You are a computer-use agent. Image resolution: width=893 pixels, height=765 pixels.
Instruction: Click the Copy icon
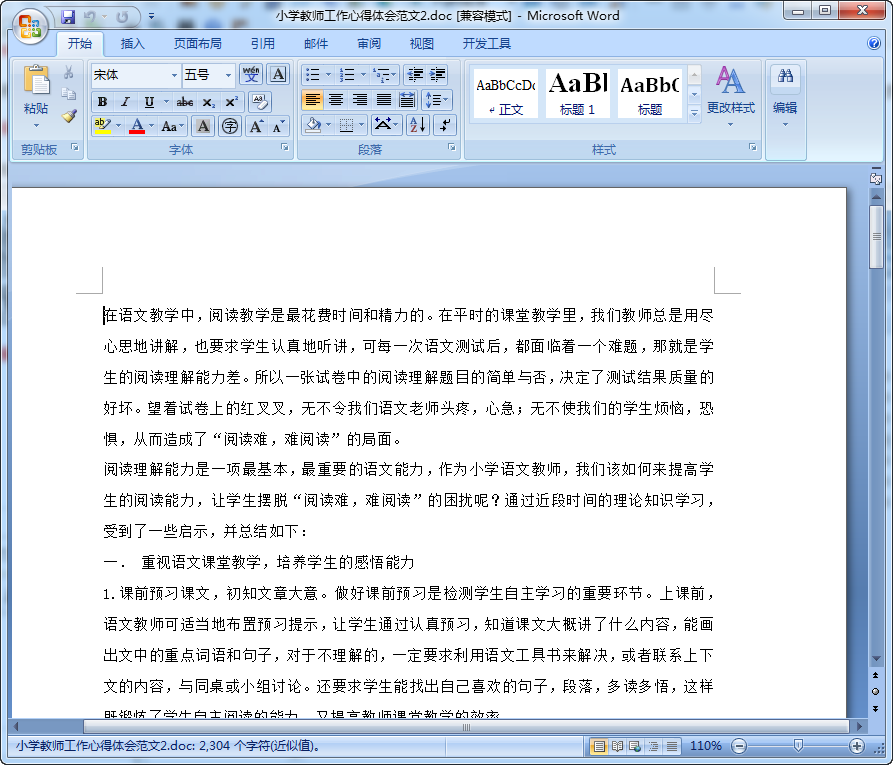point(69,94)
